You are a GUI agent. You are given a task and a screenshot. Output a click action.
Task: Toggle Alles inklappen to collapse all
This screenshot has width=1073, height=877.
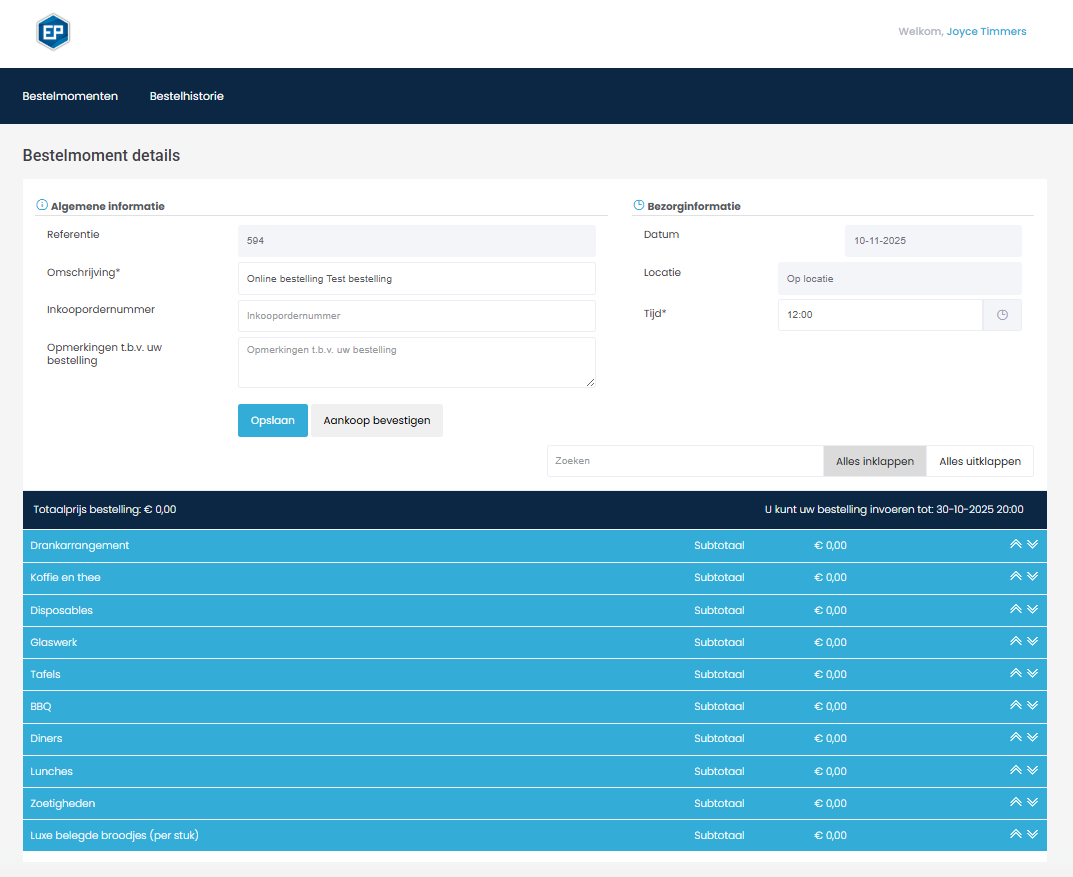tap(874, 462)
